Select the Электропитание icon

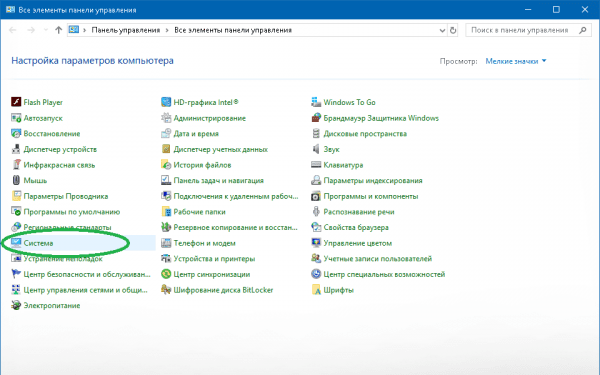point(16,305)
